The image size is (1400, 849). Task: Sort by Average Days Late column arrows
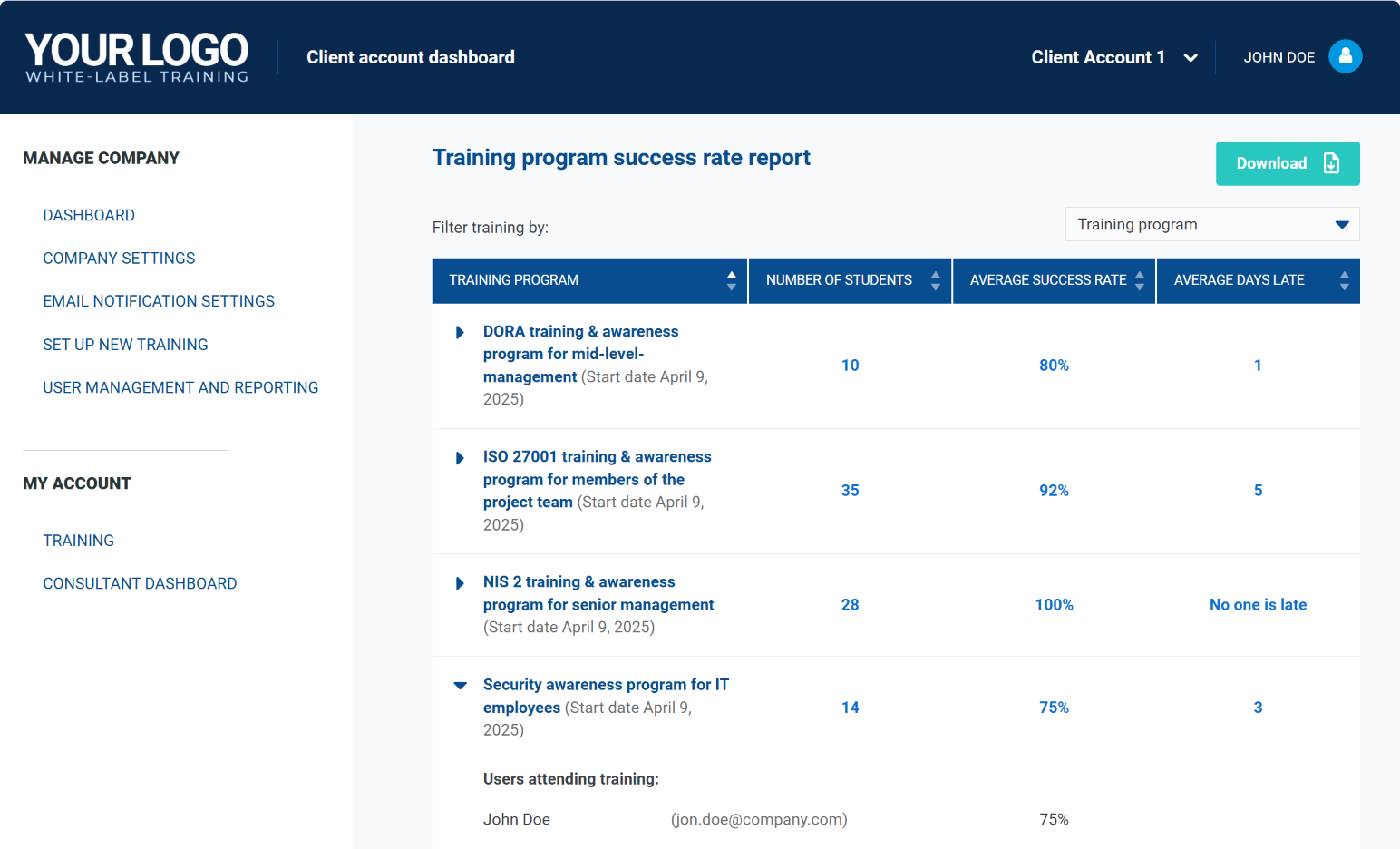click(1344, 280)
